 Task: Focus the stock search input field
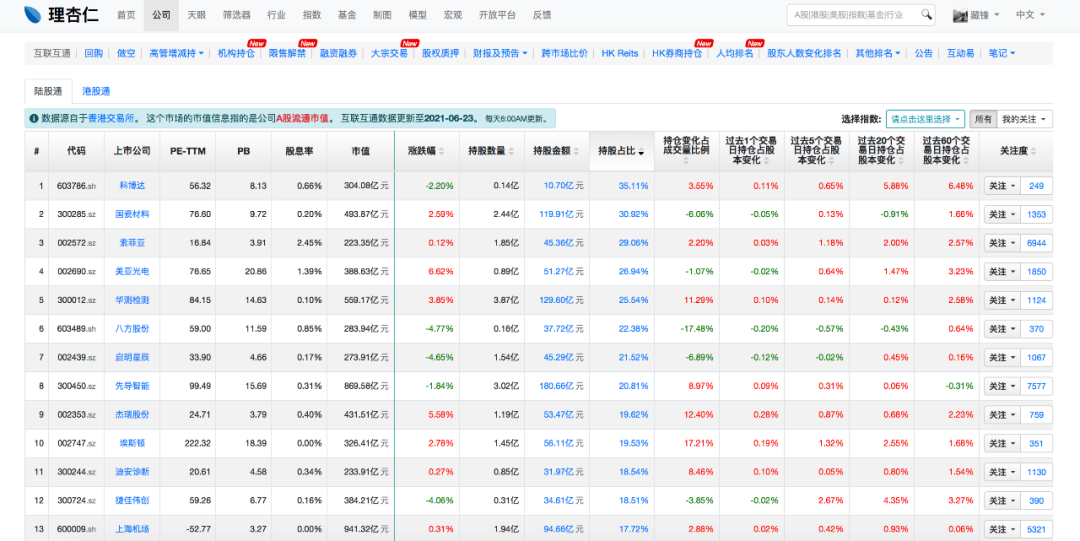(x=854, y=14)
